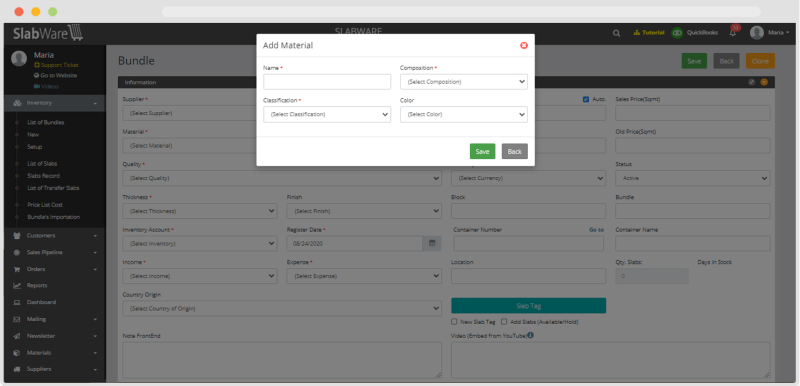Click the search magnifier icon in top bar
Image resolution: width=800 pixels, height=386 pixels.
616,33
